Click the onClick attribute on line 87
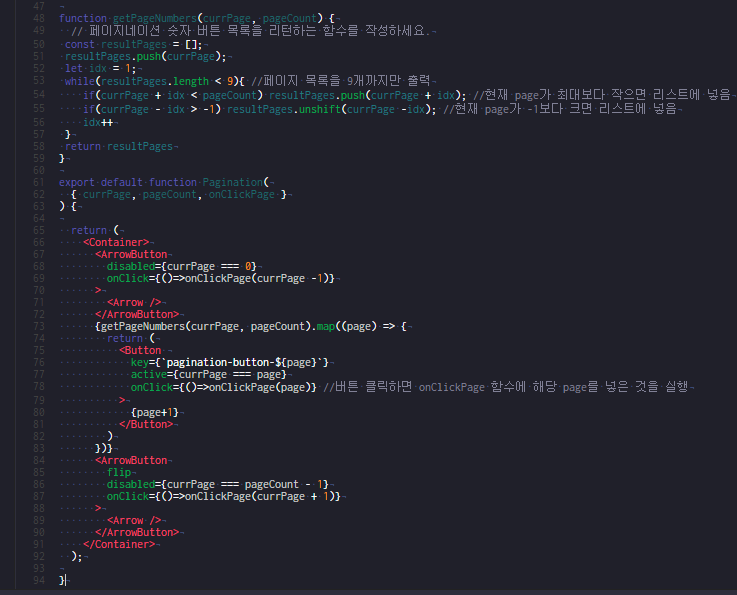Screen dimensions: 737x595 coord(128,496)
